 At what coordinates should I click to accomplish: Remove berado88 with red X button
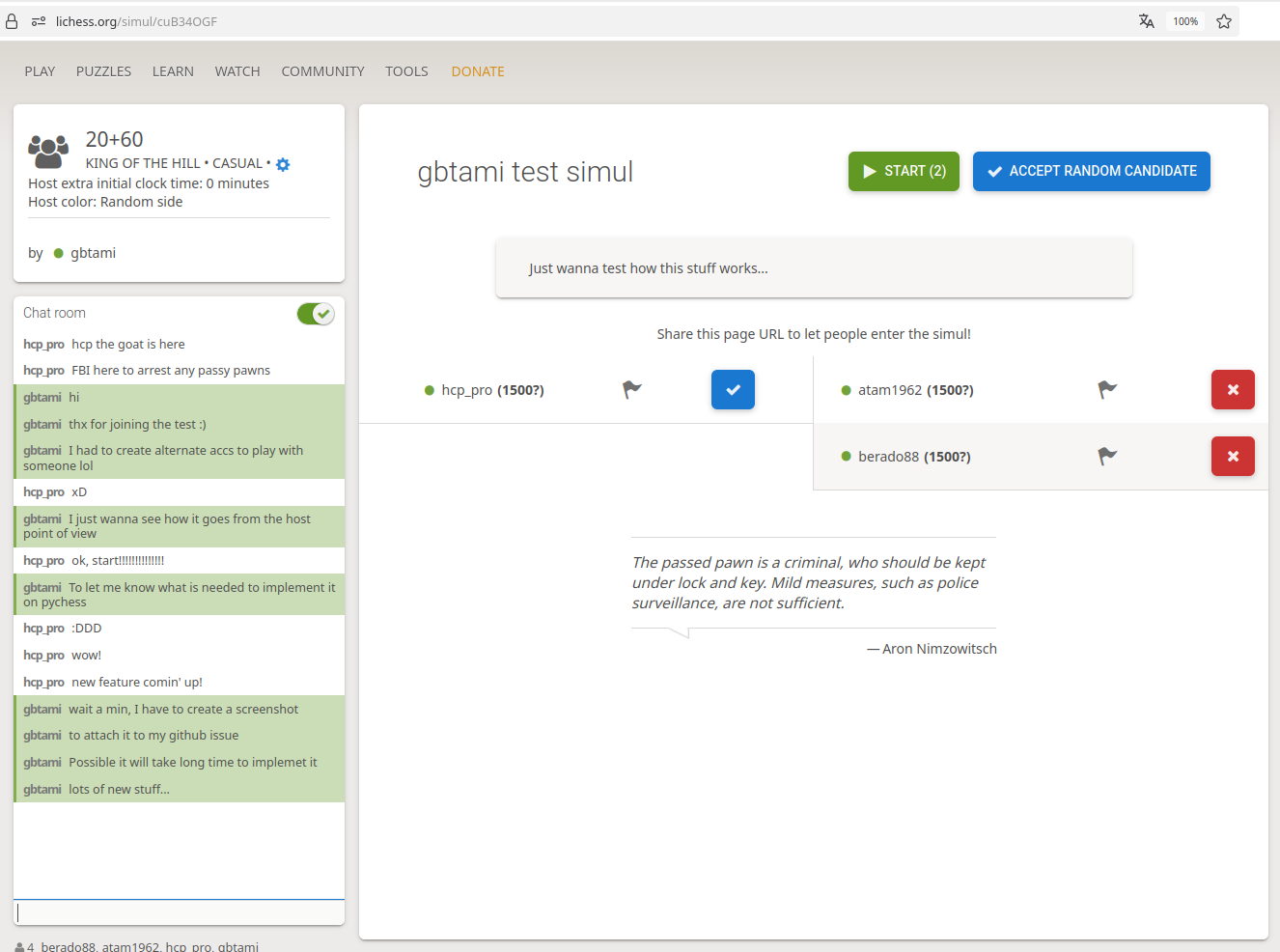[1233, 457]
